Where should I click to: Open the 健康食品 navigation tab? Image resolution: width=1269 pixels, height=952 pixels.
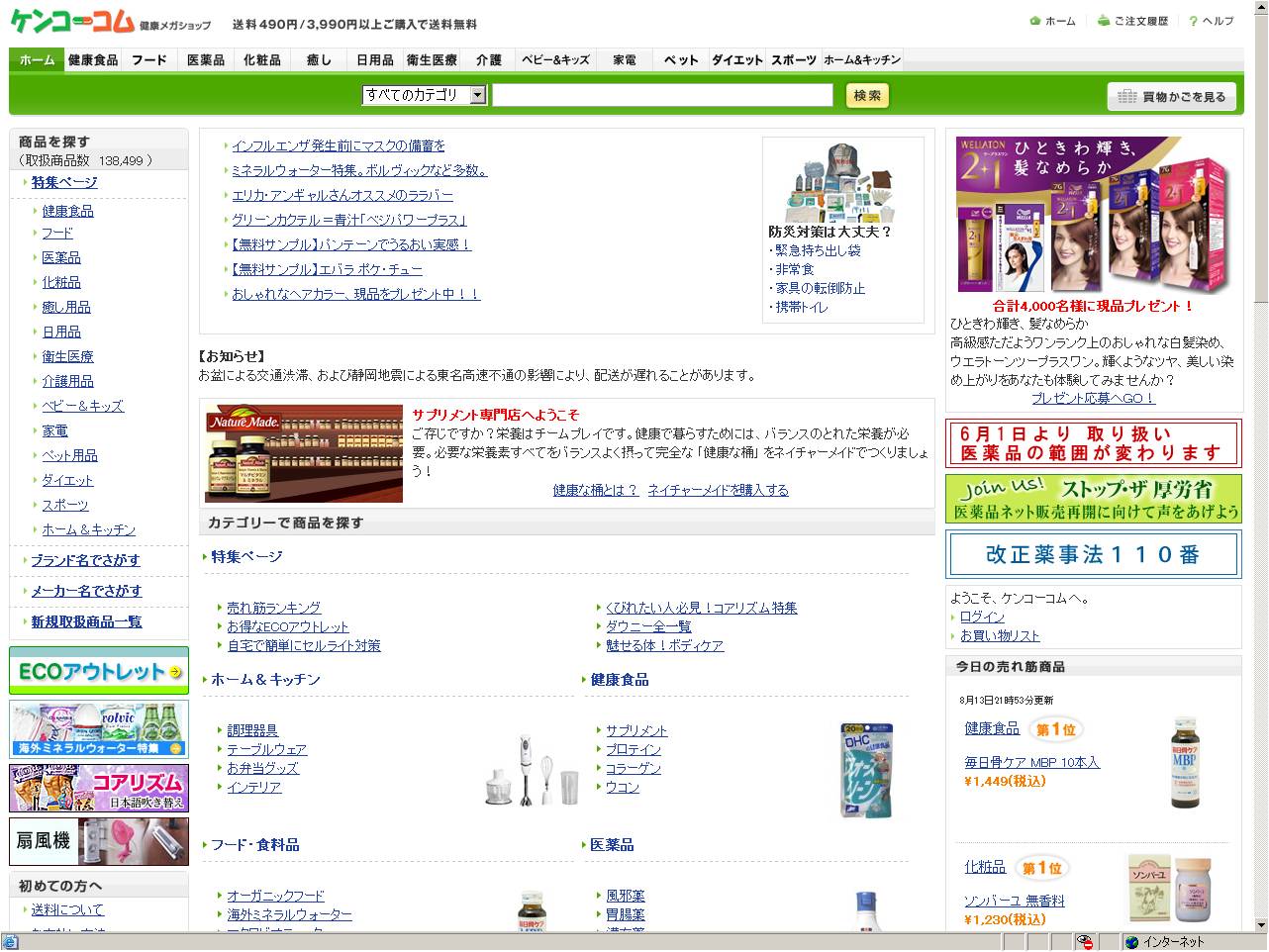click(93, 60)
